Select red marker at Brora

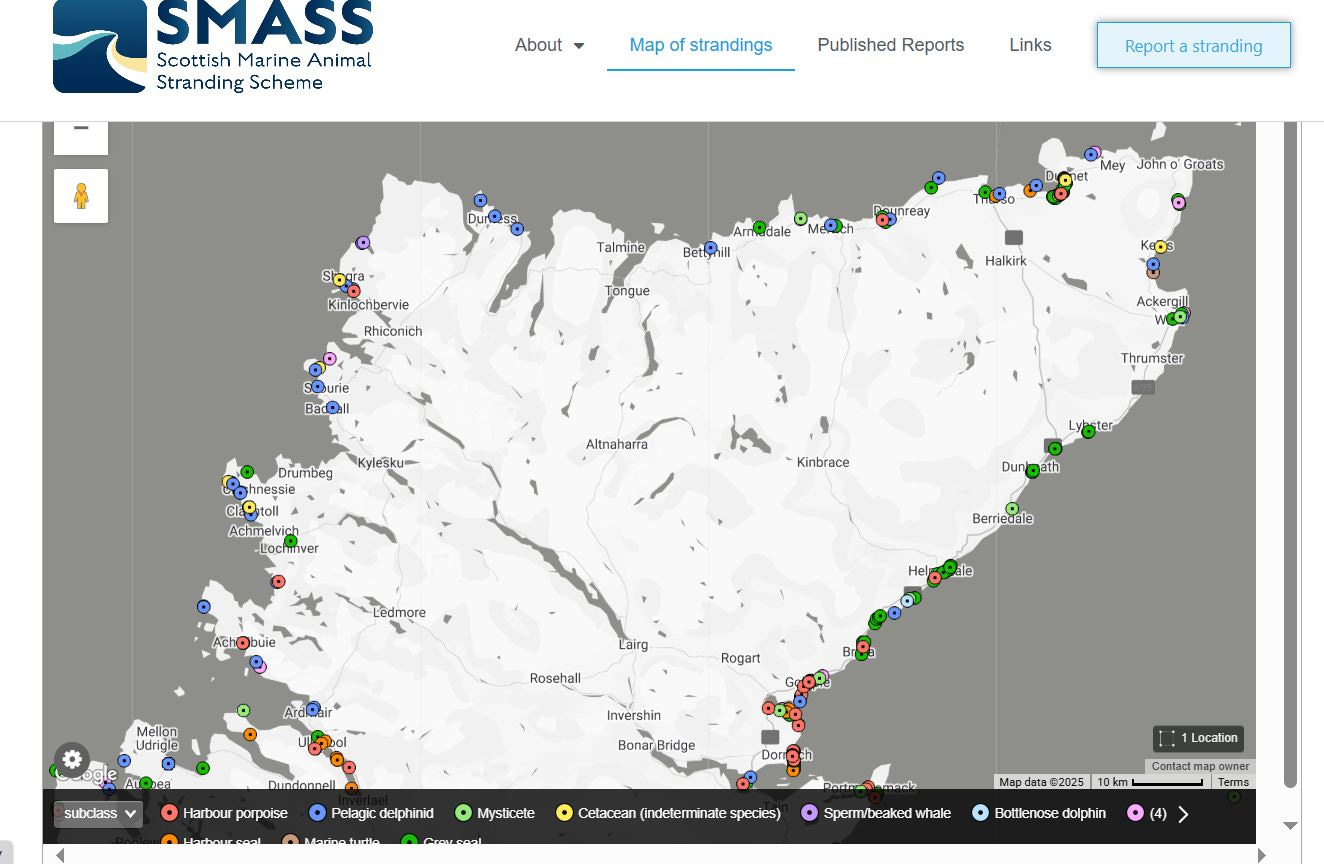click(x=863, y=647)
